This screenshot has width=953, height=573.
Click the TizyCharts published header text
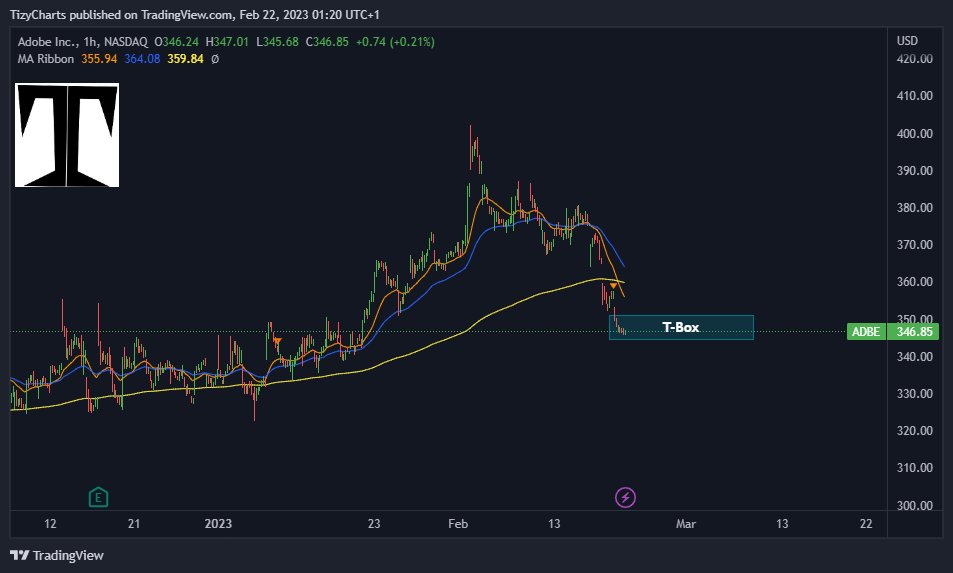point(194,15)
